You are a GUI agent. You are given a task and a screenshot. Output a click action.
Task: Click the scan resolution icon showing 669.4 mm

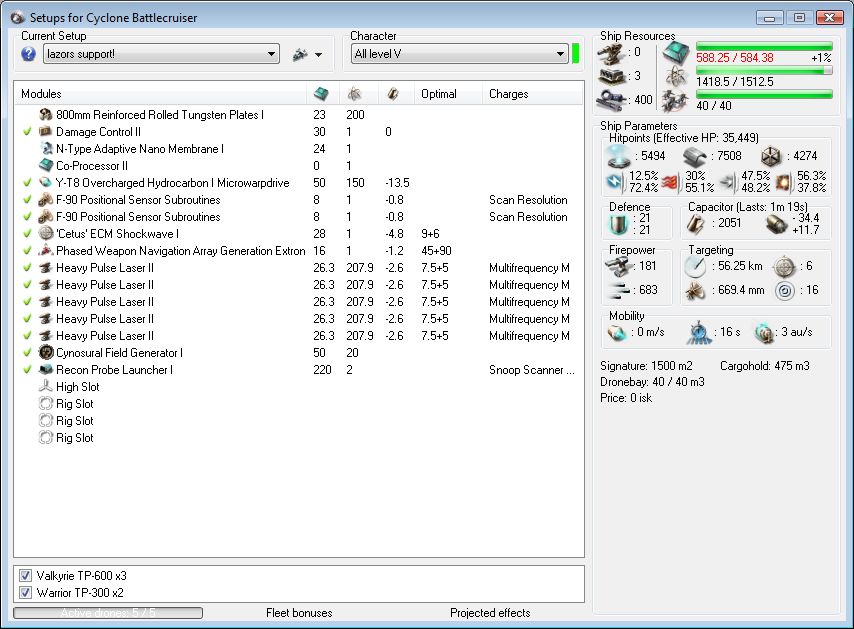click(696, 291)
